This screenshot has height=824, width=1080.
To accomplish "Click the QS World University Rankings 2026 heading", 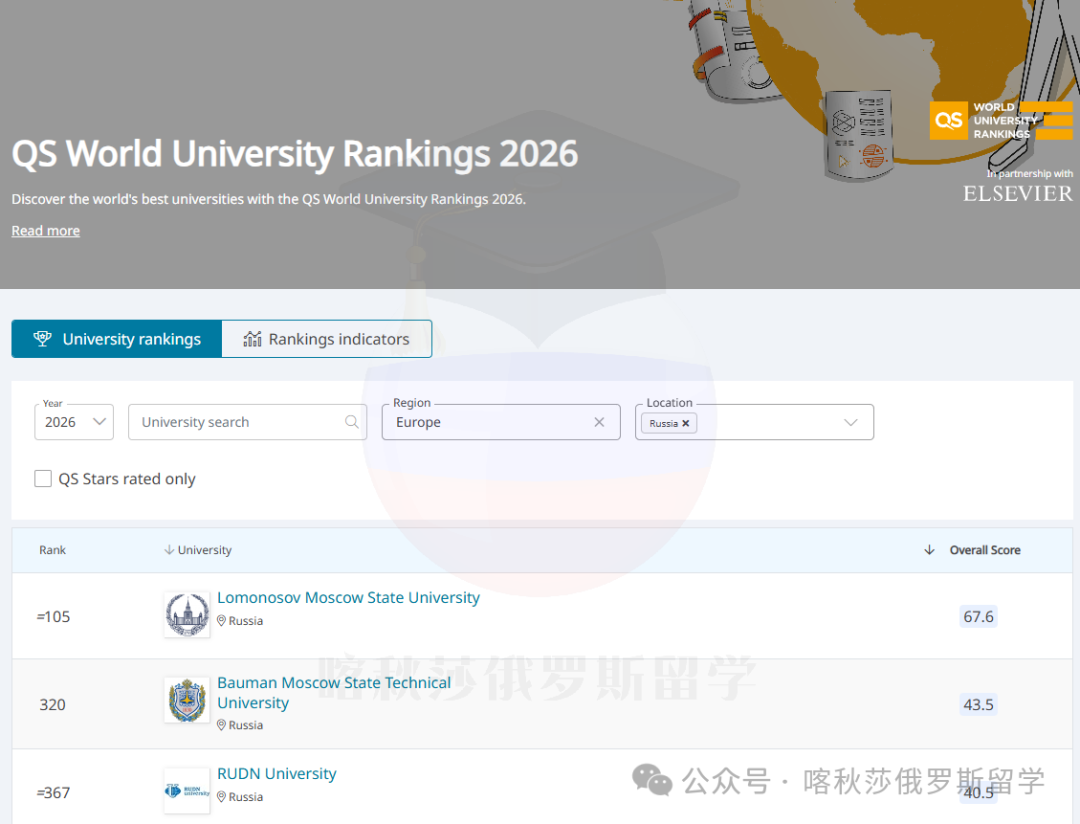I will (295, 154).
